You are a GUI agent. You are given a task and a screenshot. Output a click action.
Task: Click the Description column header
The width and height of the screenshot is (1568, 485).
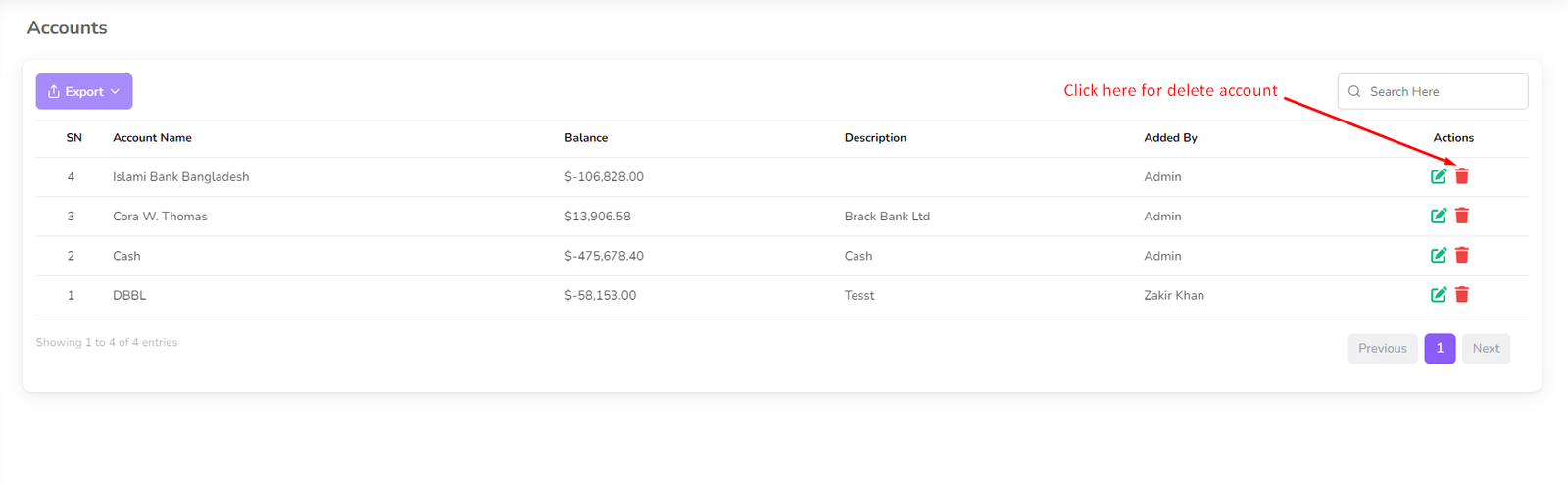[875, 138]
